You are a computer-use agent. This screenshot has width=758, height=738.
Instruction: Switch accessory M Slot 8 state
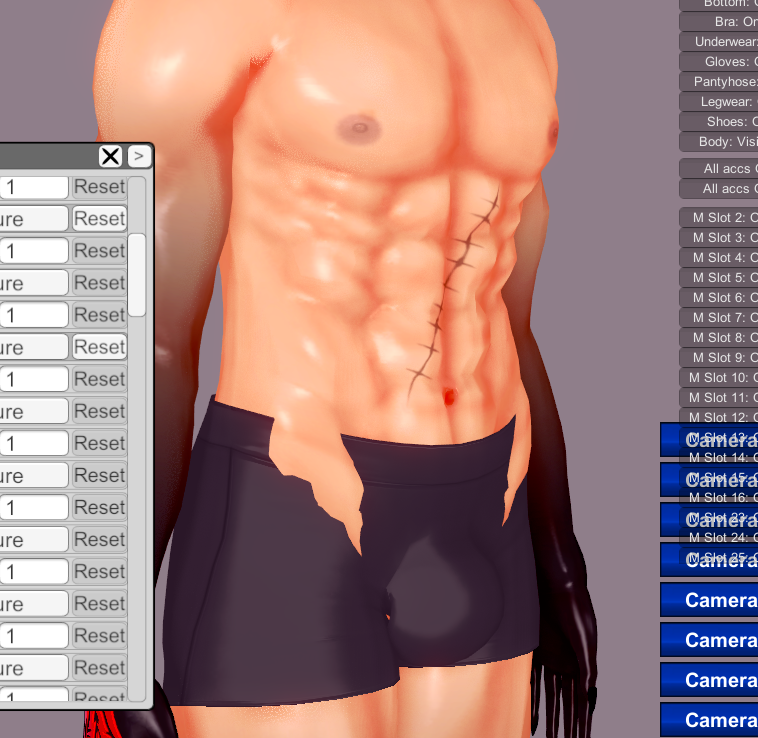tap(719, 337)
